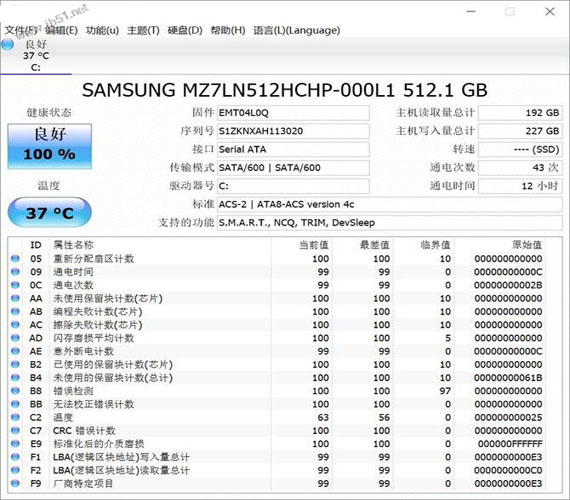Click the host reads value 192 GB

click(x=520, y=113)
